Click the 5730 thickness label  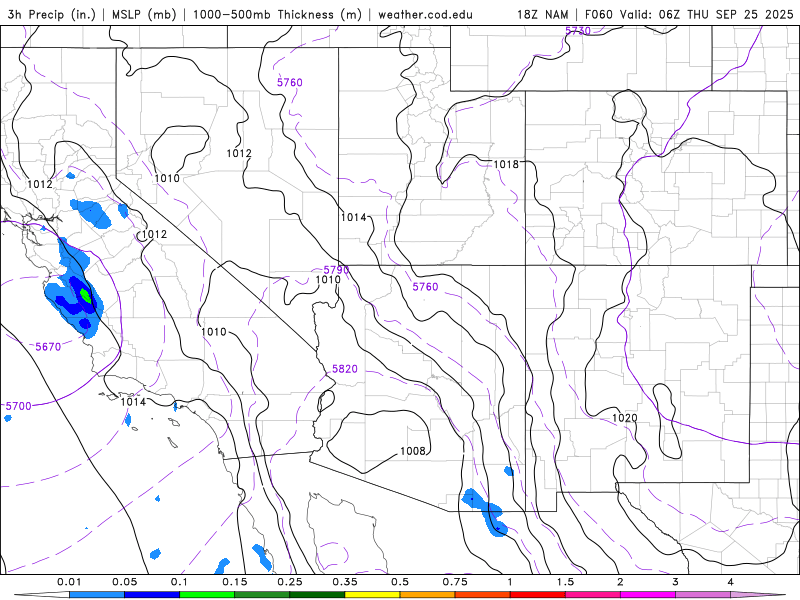578,31
